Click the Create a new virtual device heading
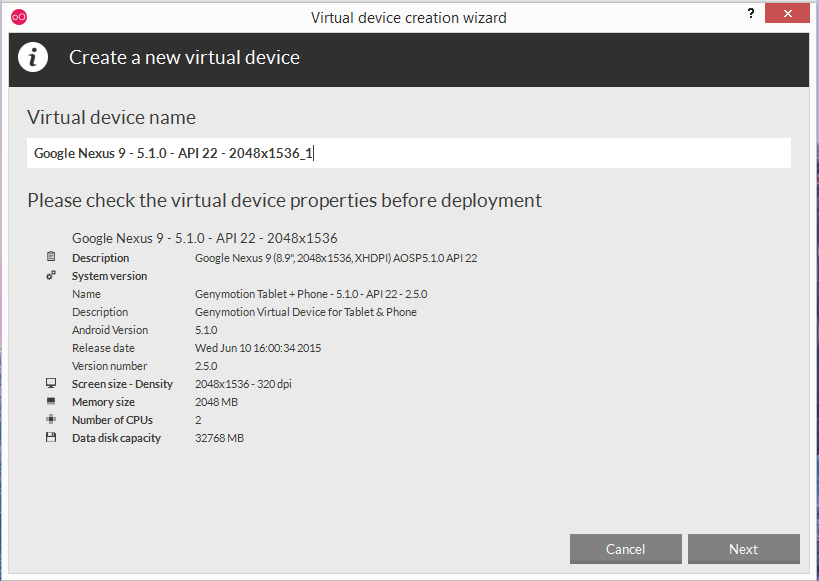 [184, 58]
